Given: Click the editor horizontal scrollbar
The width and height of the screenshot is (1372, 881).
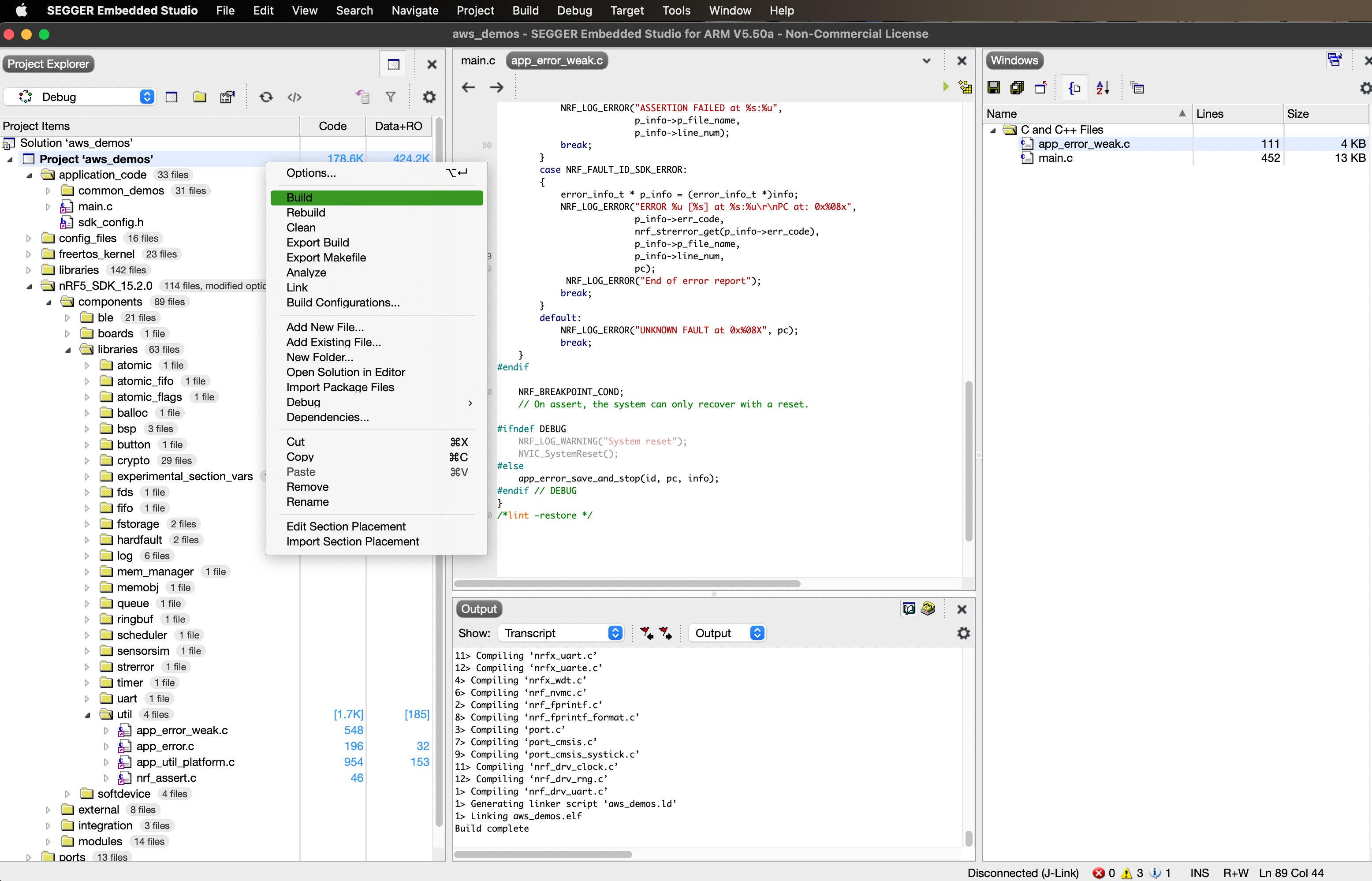Looking at the screenshot, I should 626,584.
